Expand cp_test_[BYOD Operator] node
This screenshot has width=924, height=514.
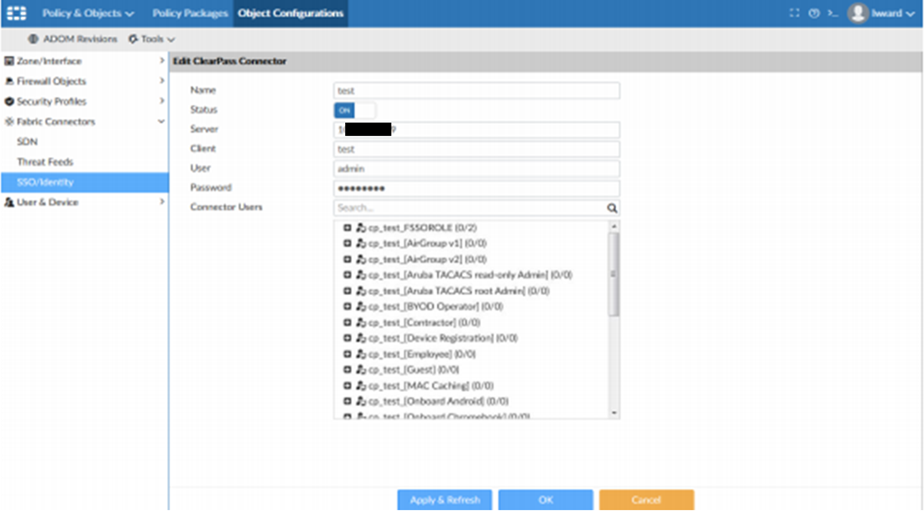[347, 307]
